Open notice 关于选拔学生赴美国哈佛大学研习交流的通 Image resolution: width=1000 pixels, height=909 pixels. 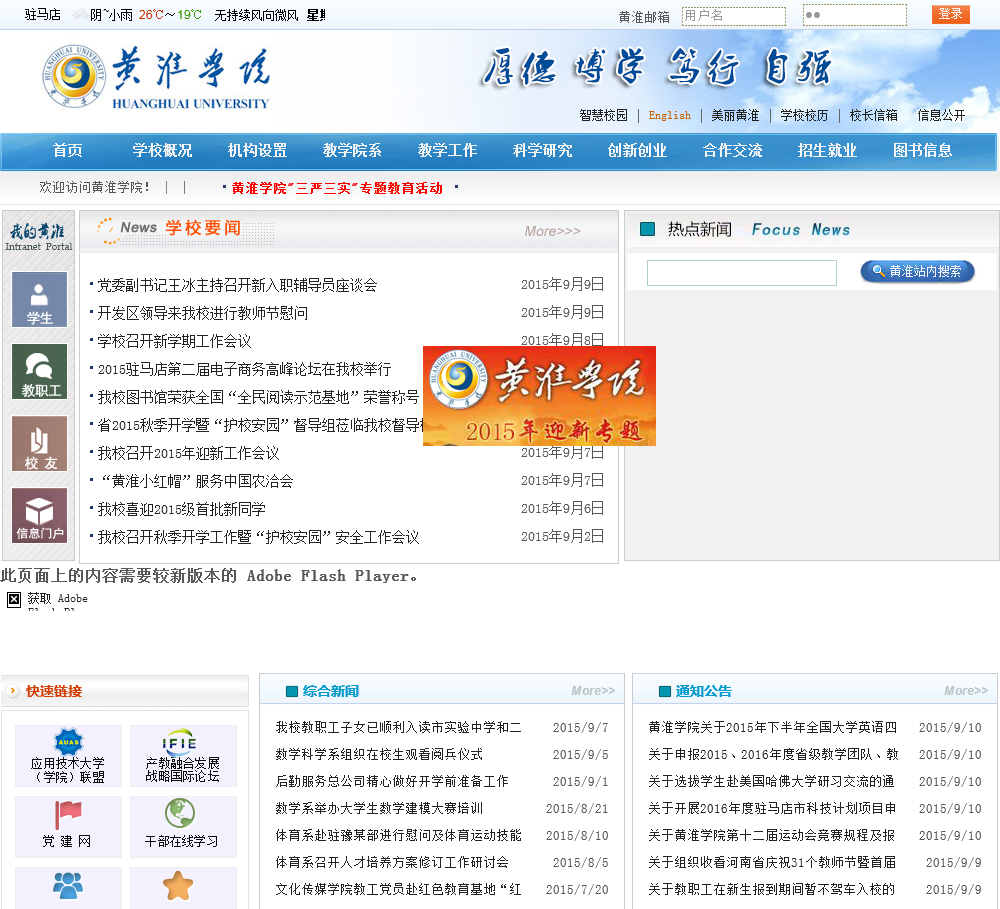[x=771, y=781]
